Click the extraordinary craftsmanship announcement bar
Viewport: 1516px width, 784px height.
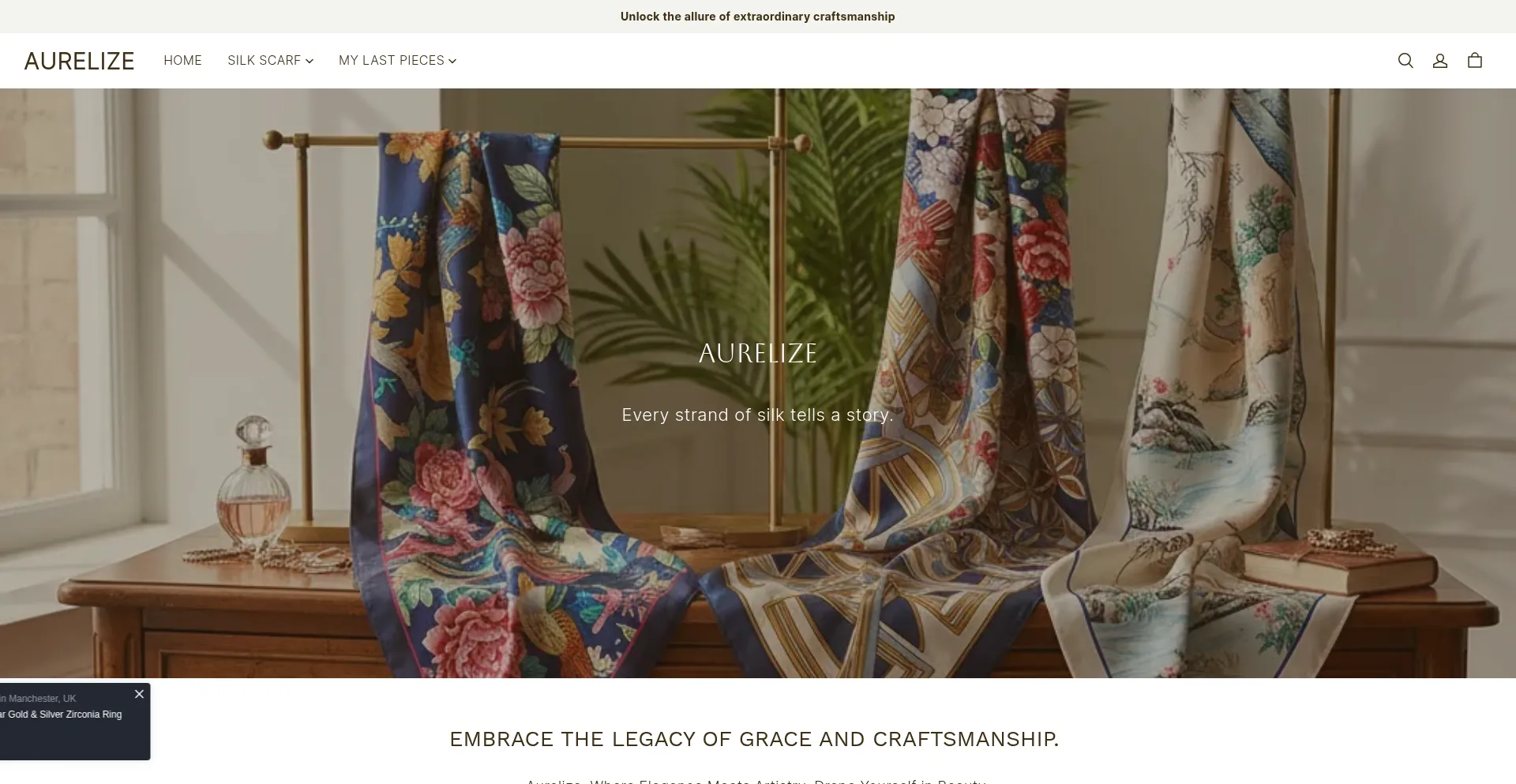[x=758, y=17]
